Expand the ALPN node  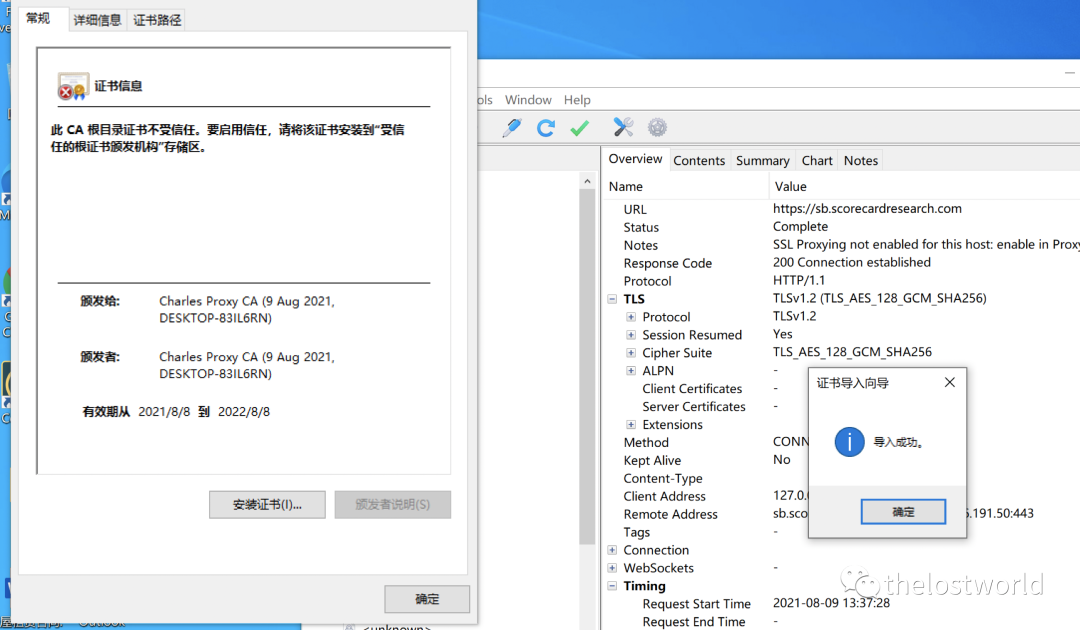click(630, 370)
